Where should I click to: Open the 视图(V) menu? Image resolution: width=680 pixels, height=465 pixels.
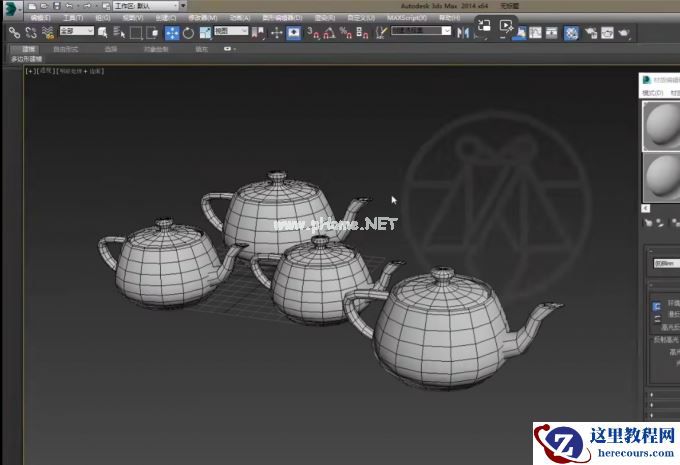(132, 18)
